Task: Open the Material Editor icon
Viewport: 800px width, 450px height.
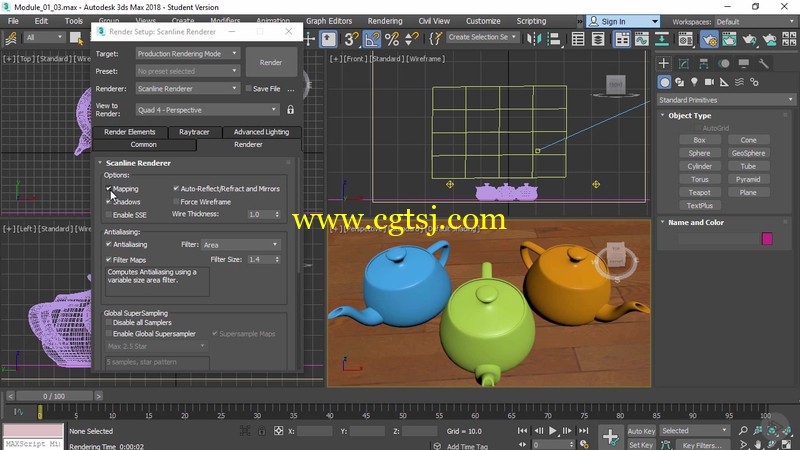Action: [685, 39]
